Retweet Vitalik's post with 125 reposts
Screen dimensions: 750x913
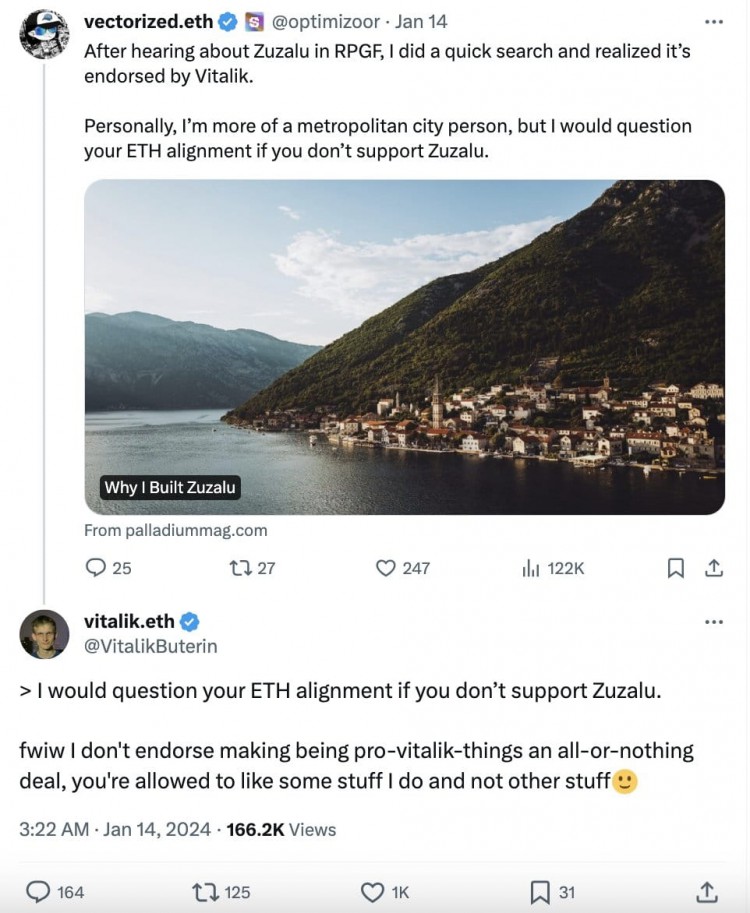point(221,892)
